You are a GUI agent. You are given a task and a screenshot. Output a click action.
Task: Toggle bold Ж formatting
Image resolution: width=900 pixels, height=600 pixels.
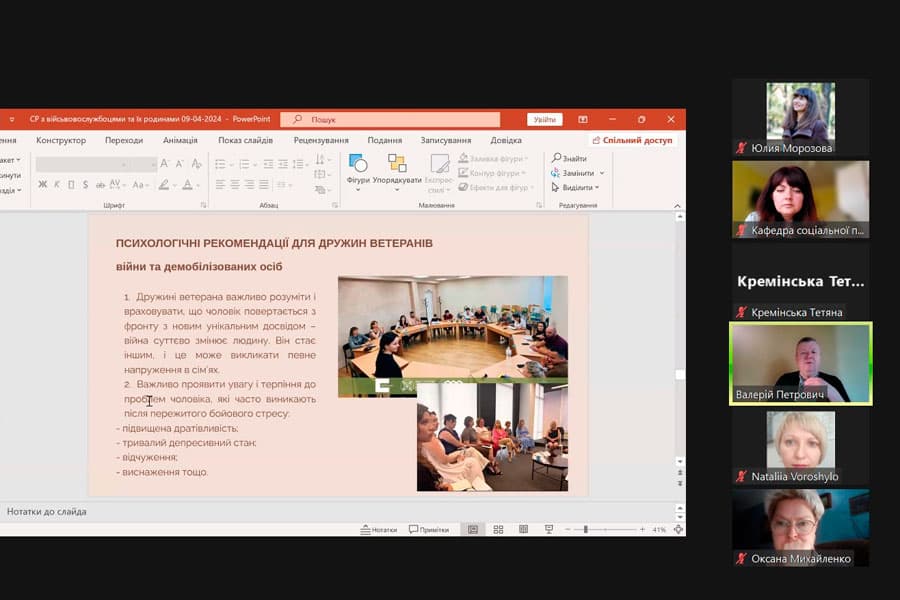(x=42, y=185)
